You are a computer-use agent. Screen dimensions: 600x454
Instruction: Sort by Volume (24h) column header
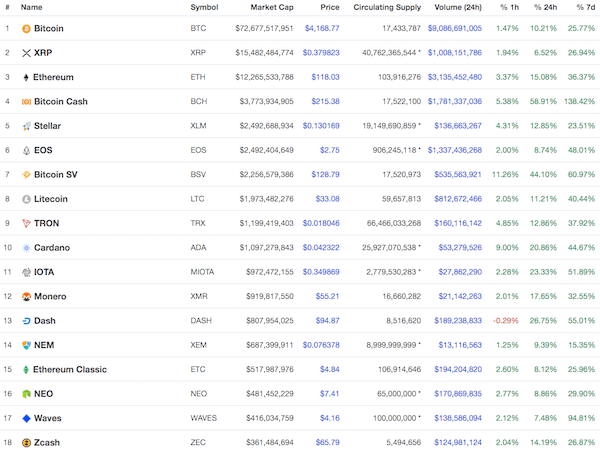458,7
